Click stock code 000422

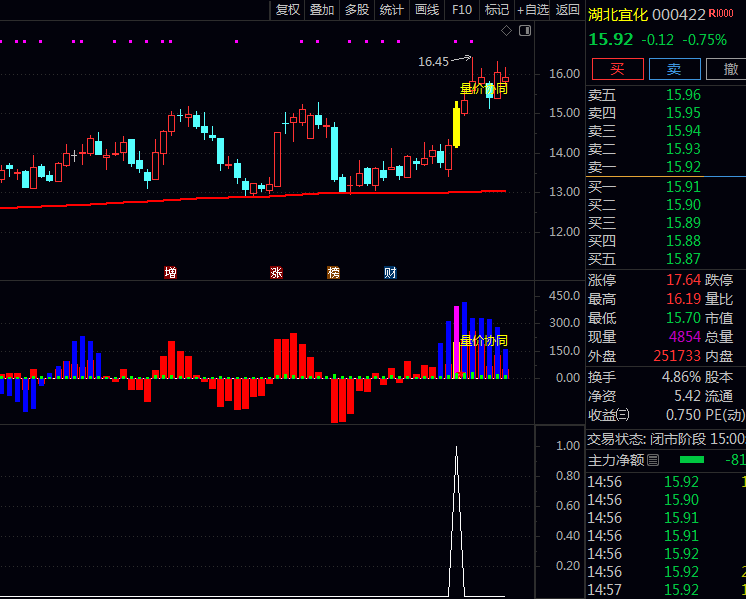coord(678,15)
